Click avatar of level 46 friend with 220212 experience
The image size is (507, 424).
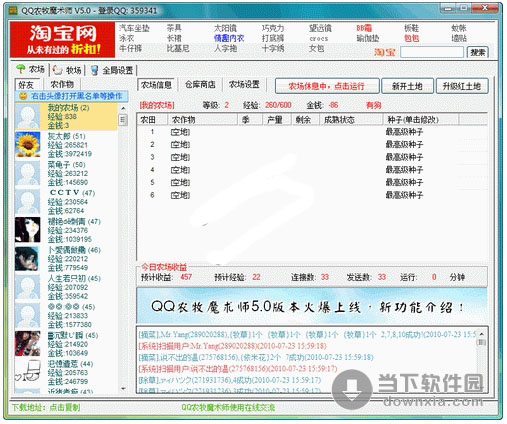click(28, 259)
